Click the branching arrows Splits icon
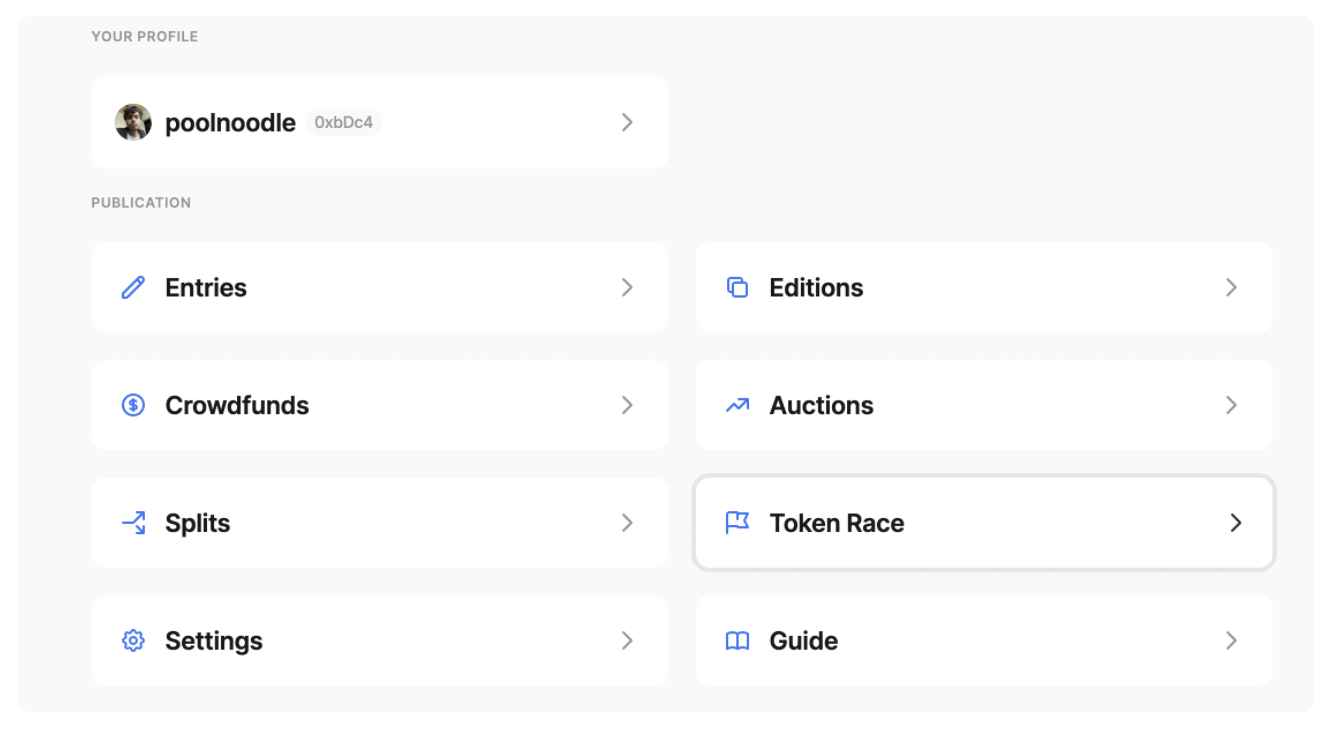 [133, 523]
